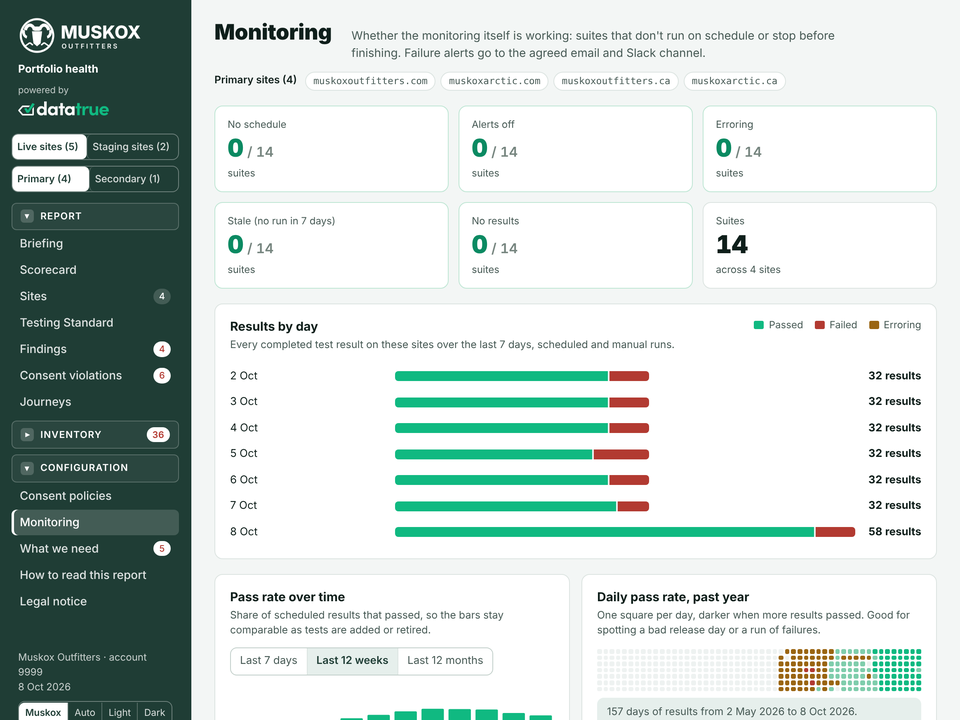Click the Muskox Outfitters logo
Screen dimensions: 960x720
click(80, 36)
